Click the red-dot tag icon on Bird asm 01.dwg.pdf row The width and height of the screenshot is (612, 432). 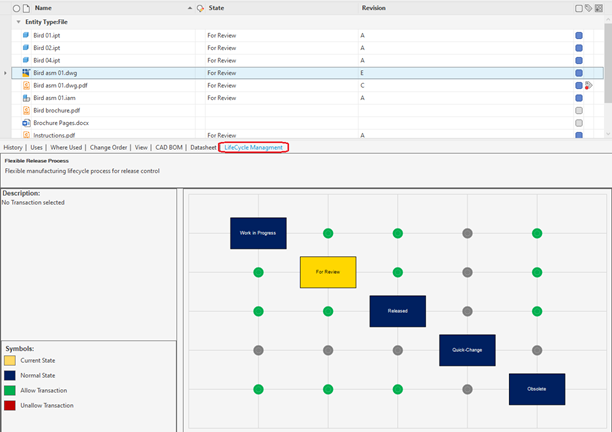[x=589, y=85]
